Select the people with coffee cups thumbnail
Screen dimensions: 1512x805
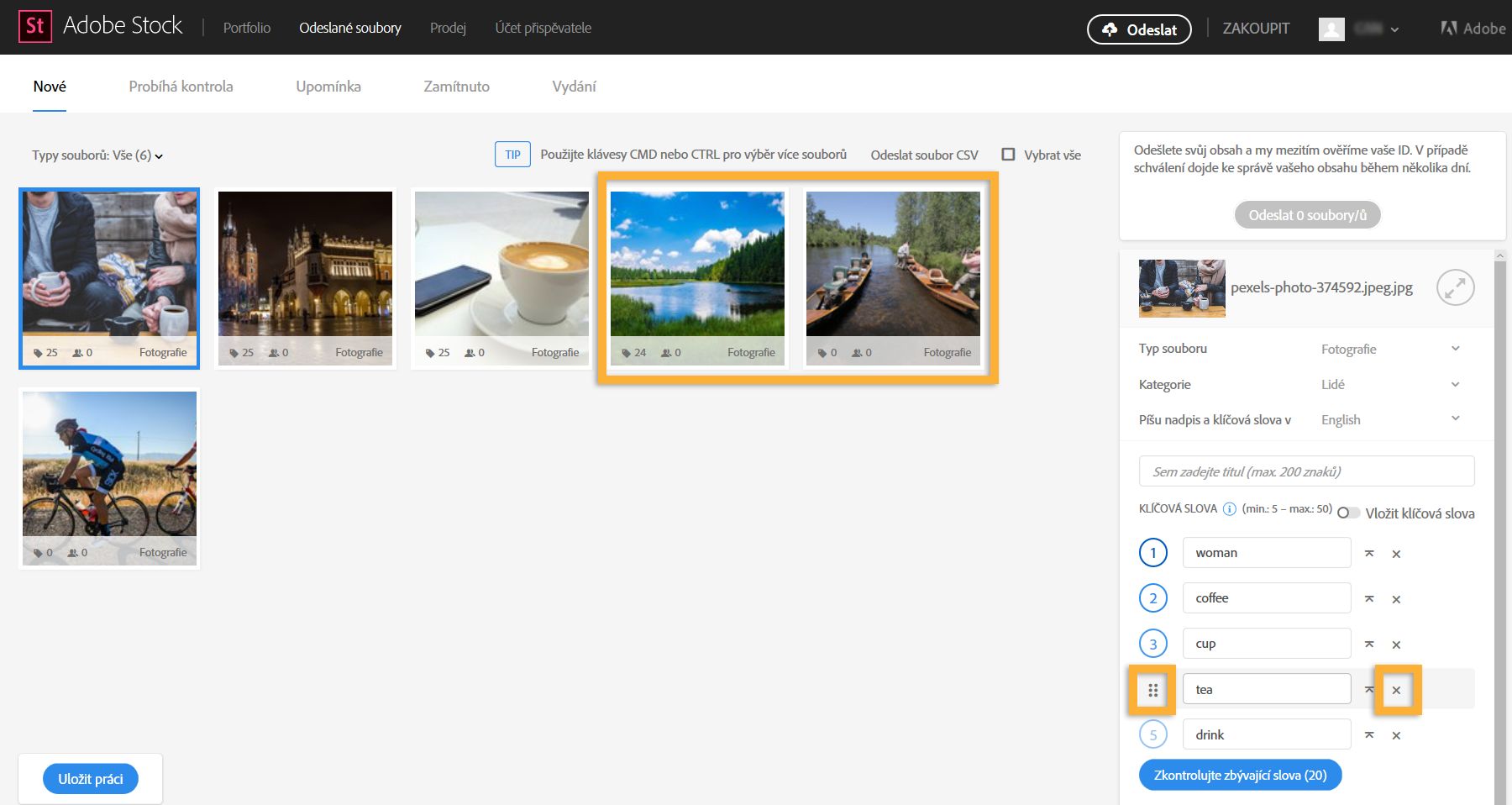(x=109, y=278)
